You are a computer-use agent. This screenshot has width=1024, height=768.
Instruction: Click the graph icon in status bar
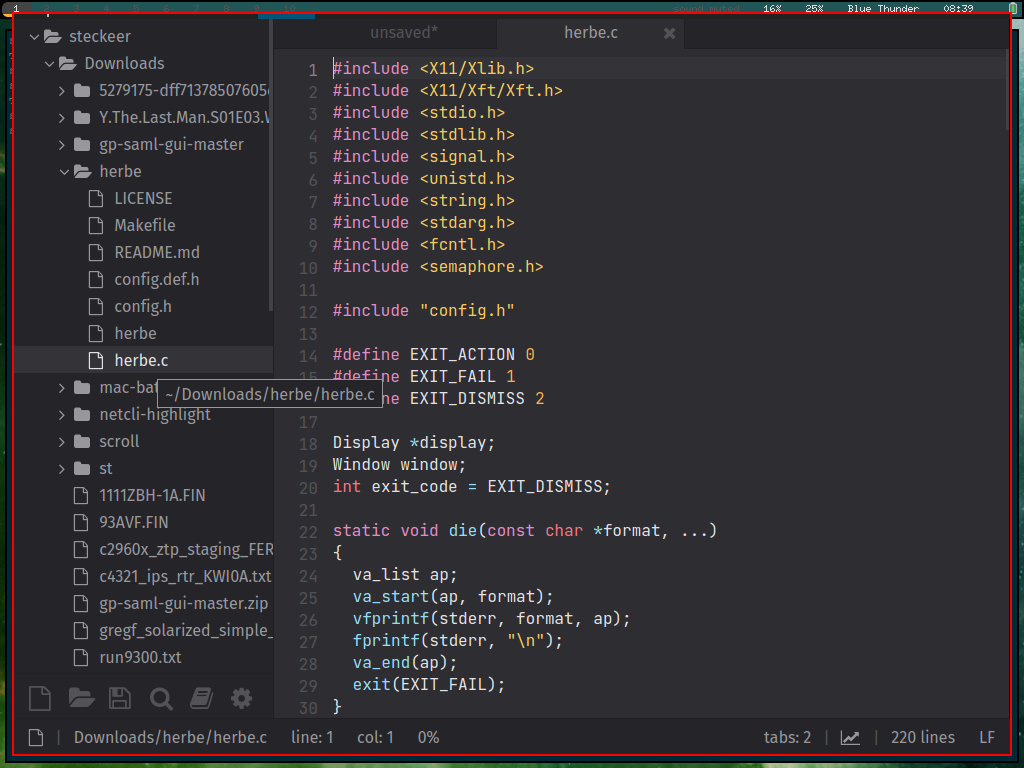point(850,738)
